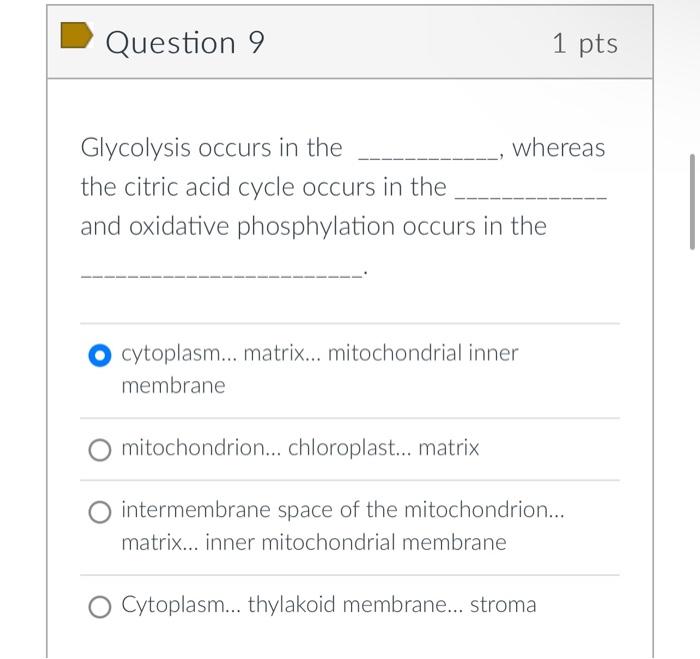This screenshot has width=700, height=659.
Task: Click the answer text "cytoplasm... matrix... mitochondrial inner"
Action: (319, 353)
